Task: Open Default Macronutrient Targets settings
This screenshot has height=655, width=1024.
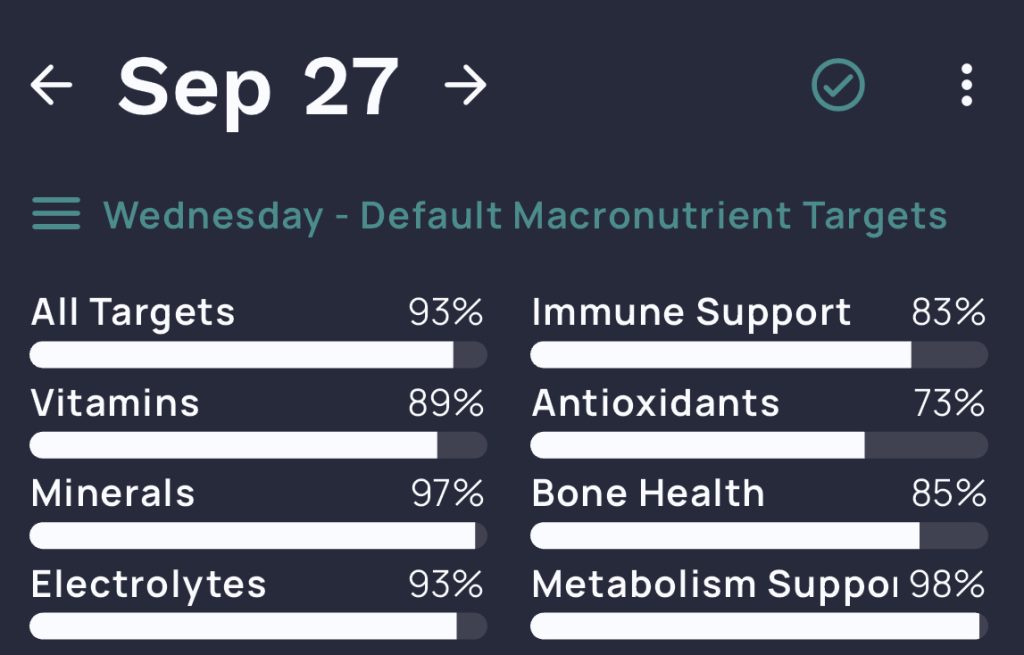Action: (x=655, y=214)
